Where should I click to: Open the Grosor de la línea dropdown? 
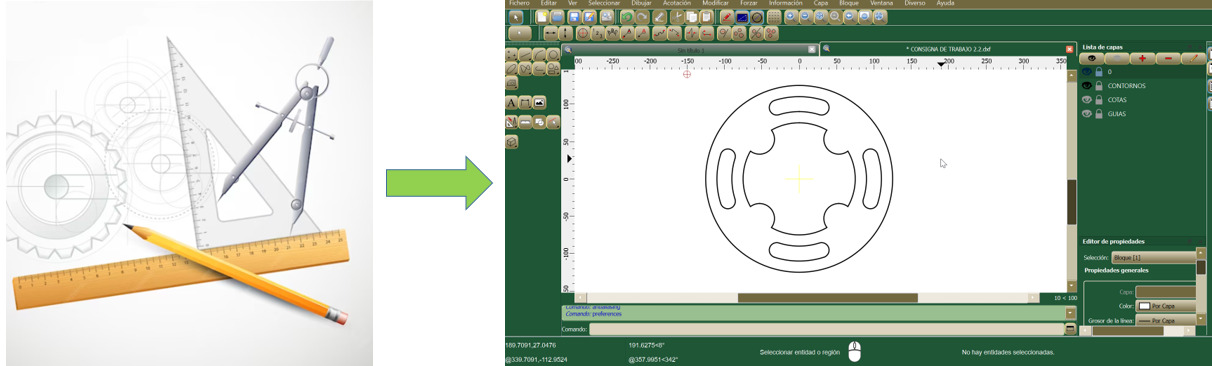[x=1165, y=321]
